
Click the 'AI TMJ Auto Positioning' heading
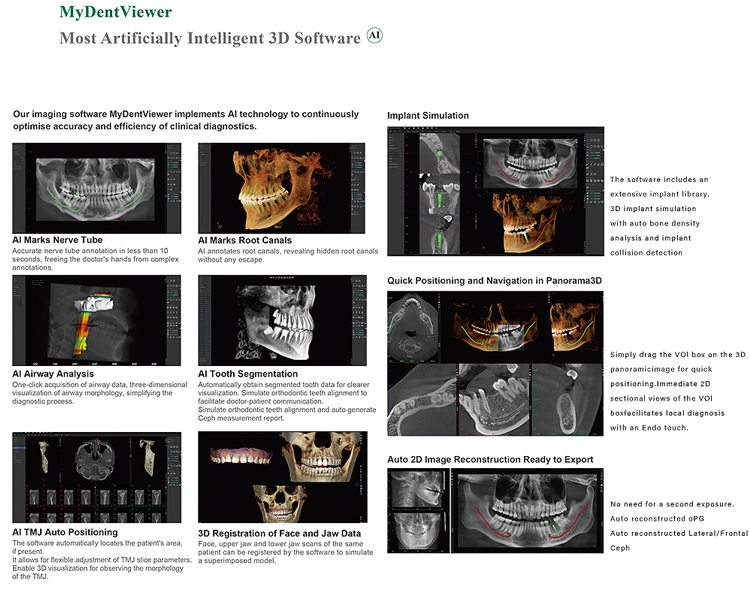pyautogui.click(x=65, y=532)
